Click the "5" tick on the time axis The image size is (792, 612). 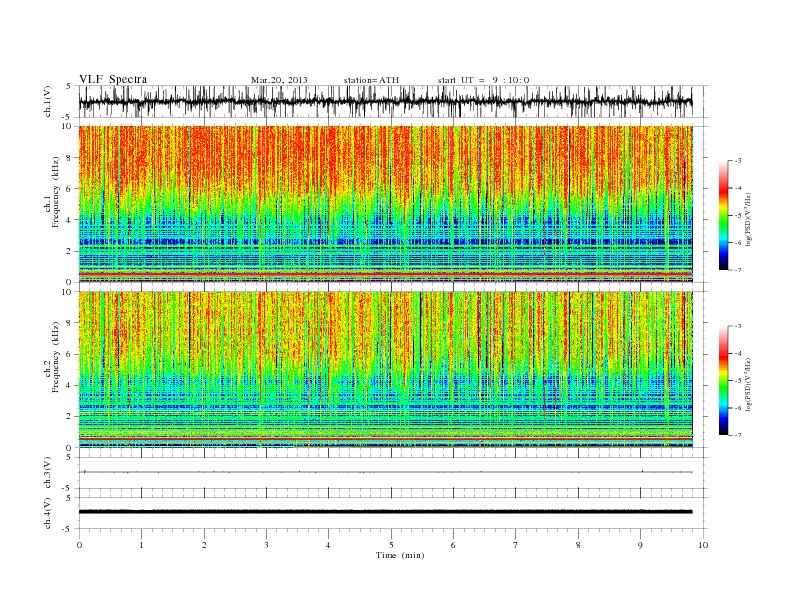pos(391,545)
